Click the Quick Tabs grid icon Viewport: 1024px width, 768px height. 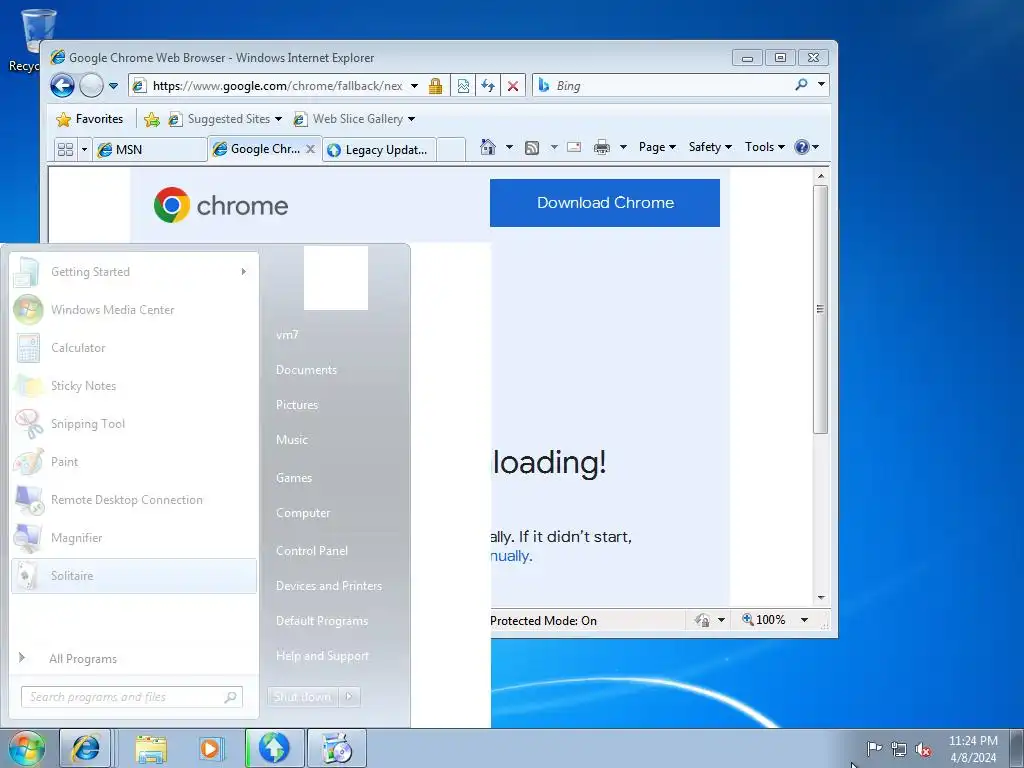65,150
